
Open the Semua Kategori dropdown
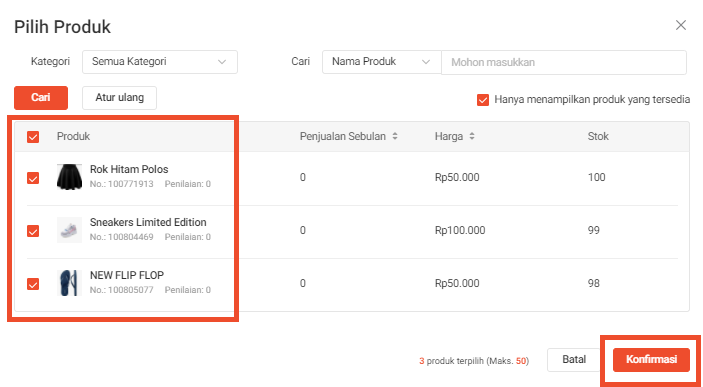point(160,62)
